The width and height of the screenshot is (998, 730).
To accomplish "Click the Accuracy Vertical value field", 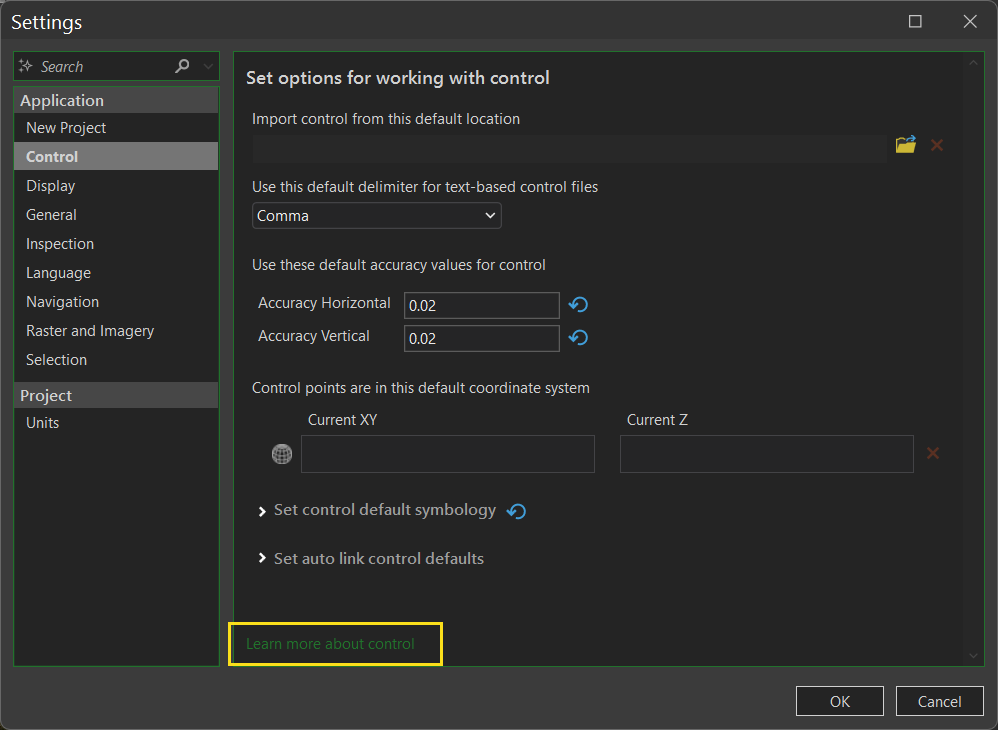I will click(482, 339).
